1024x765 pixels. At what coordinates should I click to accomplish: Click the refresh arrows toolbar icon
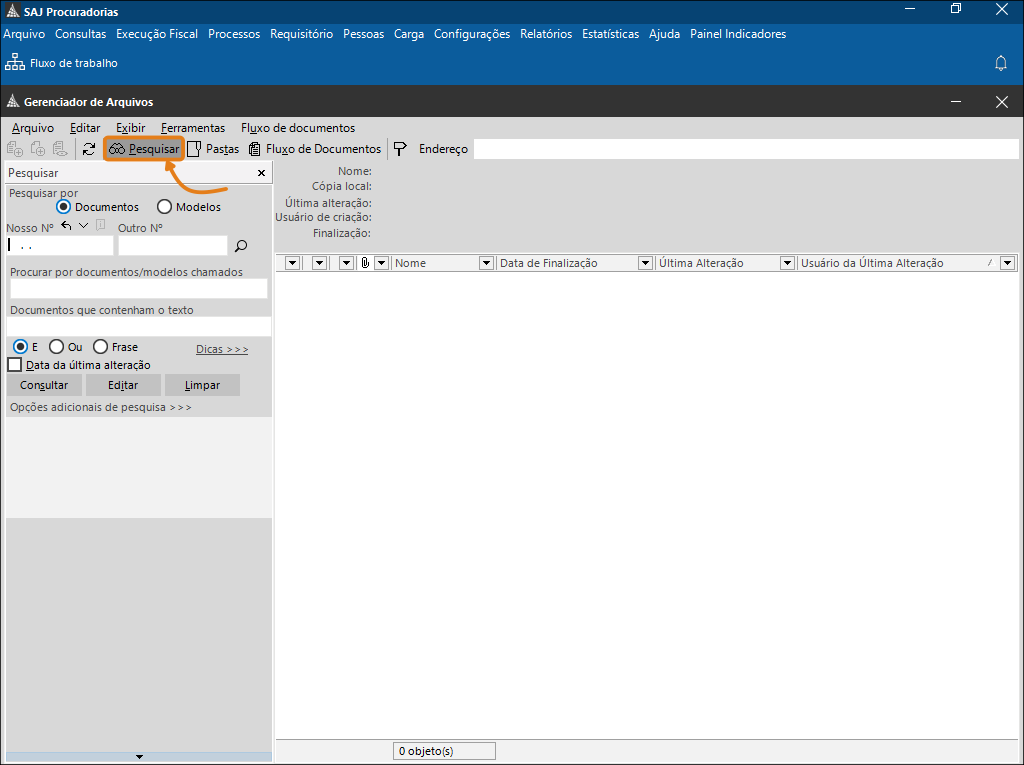89,149
